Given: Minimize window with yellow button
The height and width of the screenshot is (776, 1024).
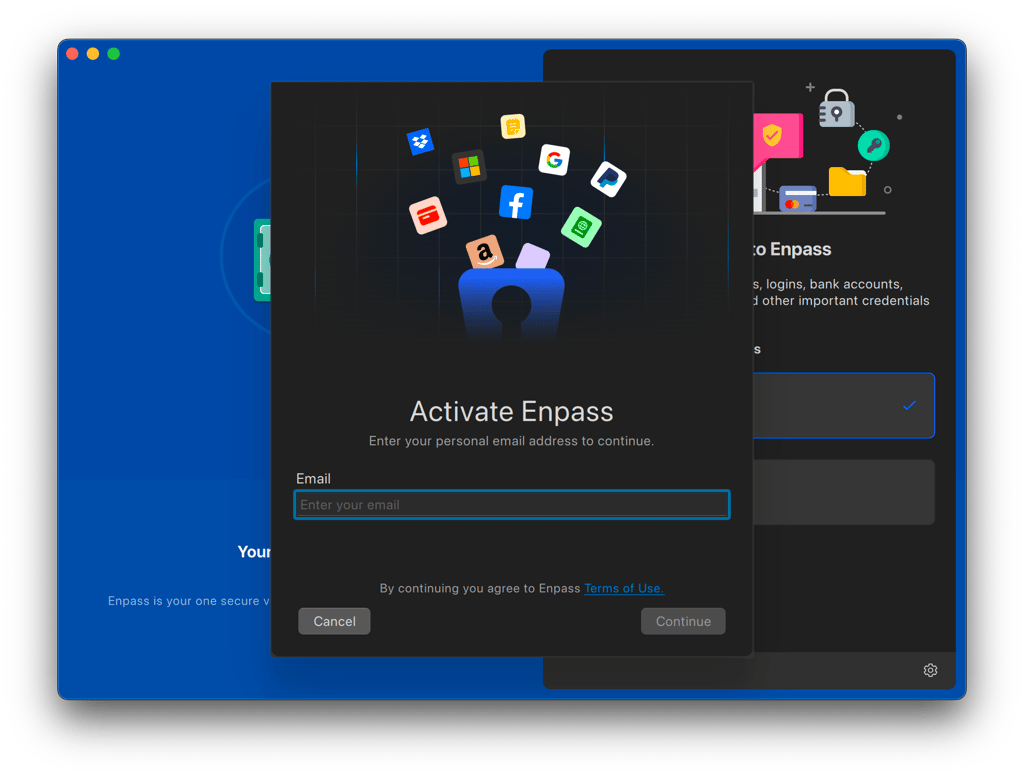Looking at the screenshot, I should point(93,54).
